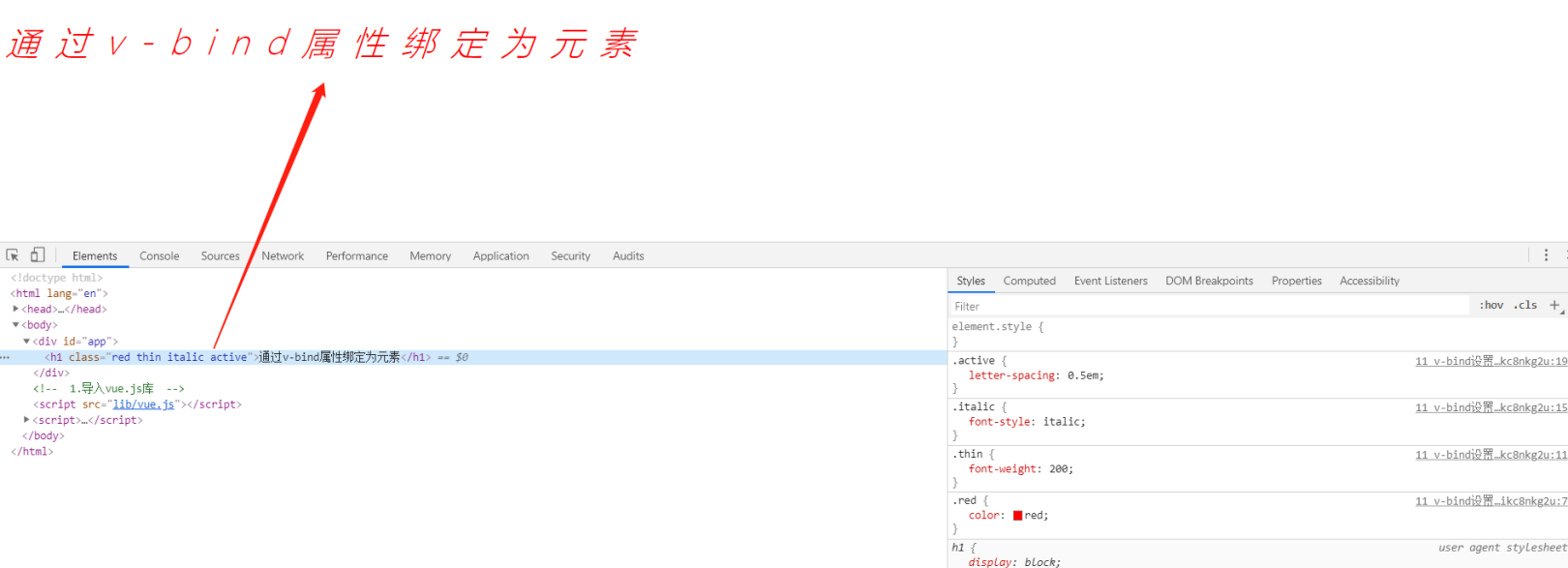Select the comment node about vue.js库
The image size is (1568, 568).
(x=108, y=389)
